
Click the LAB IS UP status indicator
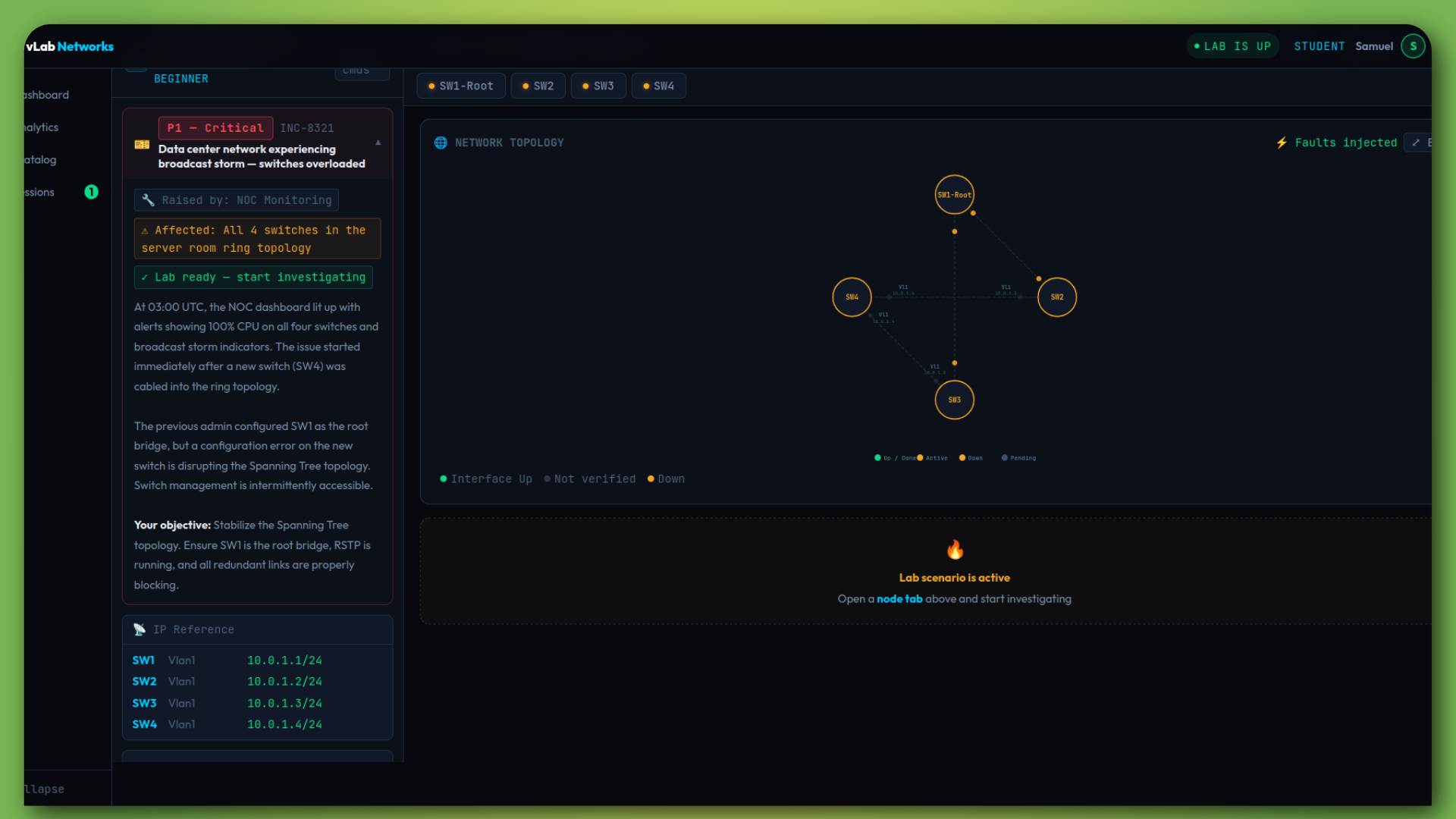click(1232, 45)
